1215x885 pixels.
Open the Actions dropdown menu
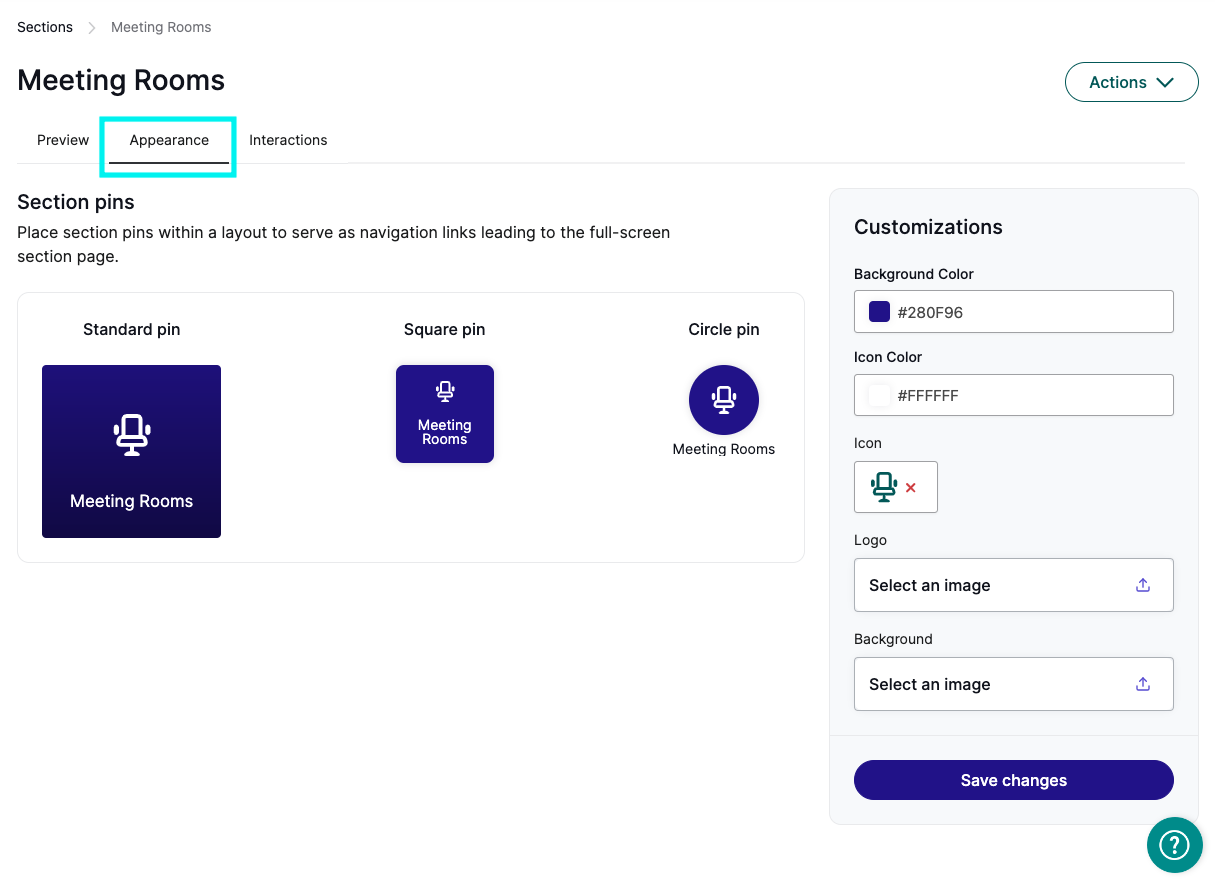point(1131,82)
